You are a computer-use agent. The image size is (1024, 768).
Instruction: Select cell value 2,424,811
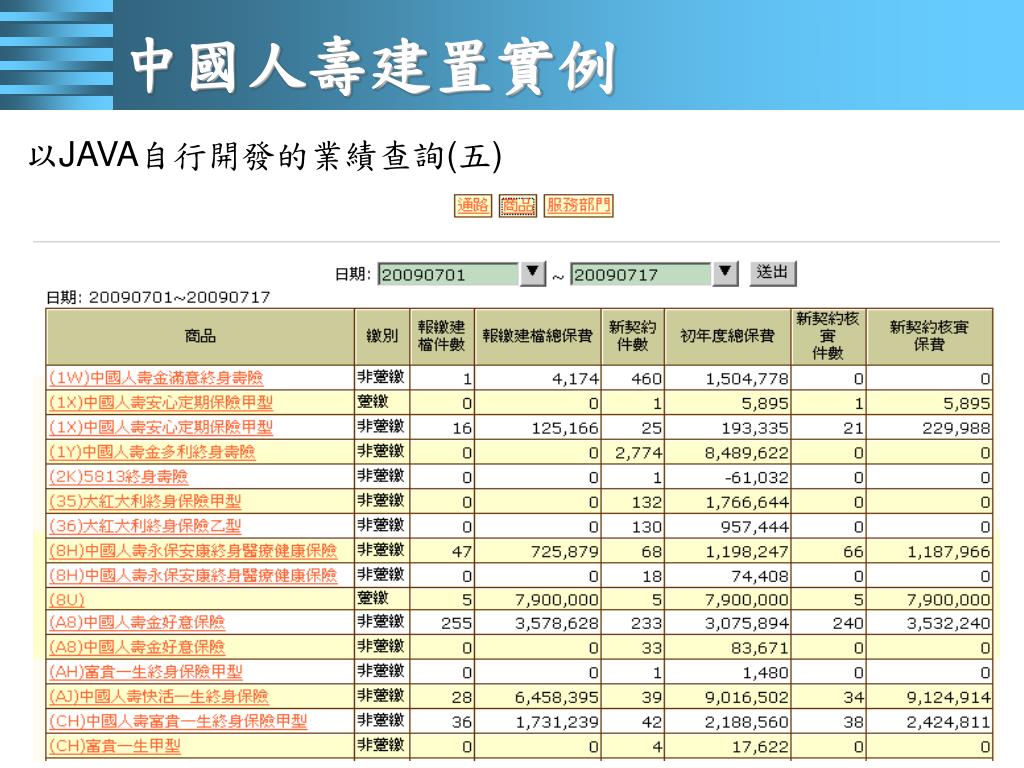(949, 722)
